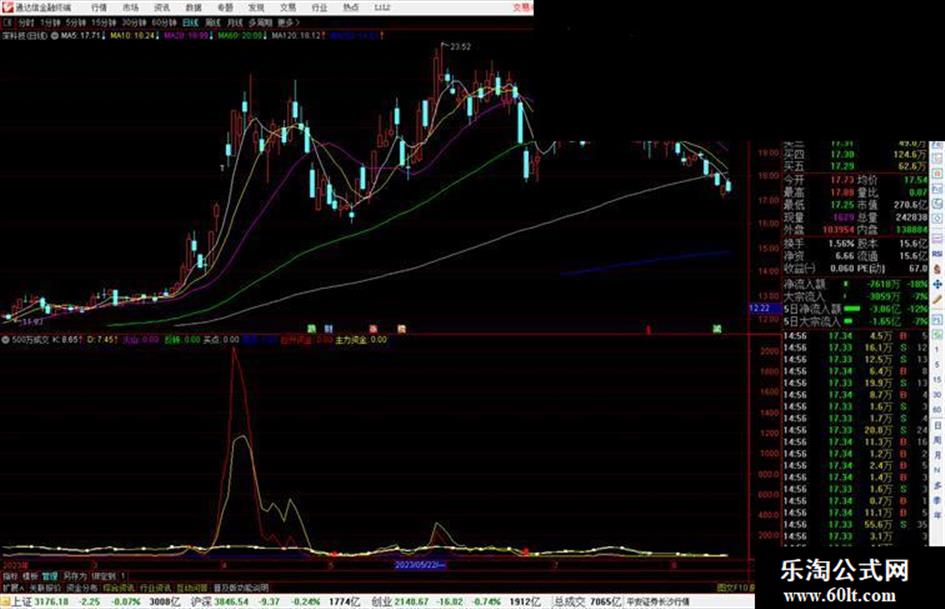Select the pencil drawing tool in sidebar
945x609 pixels.
(937, 299)
